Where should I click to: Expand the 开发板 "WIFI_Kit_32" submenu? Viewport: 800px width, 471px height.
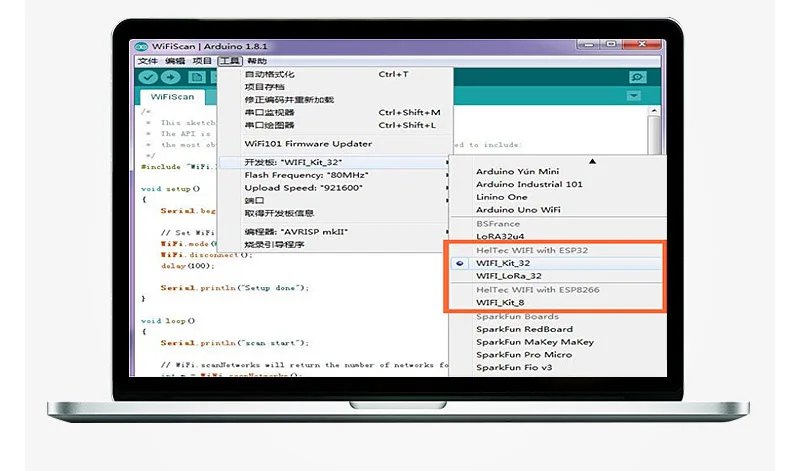tap(335, 162)
